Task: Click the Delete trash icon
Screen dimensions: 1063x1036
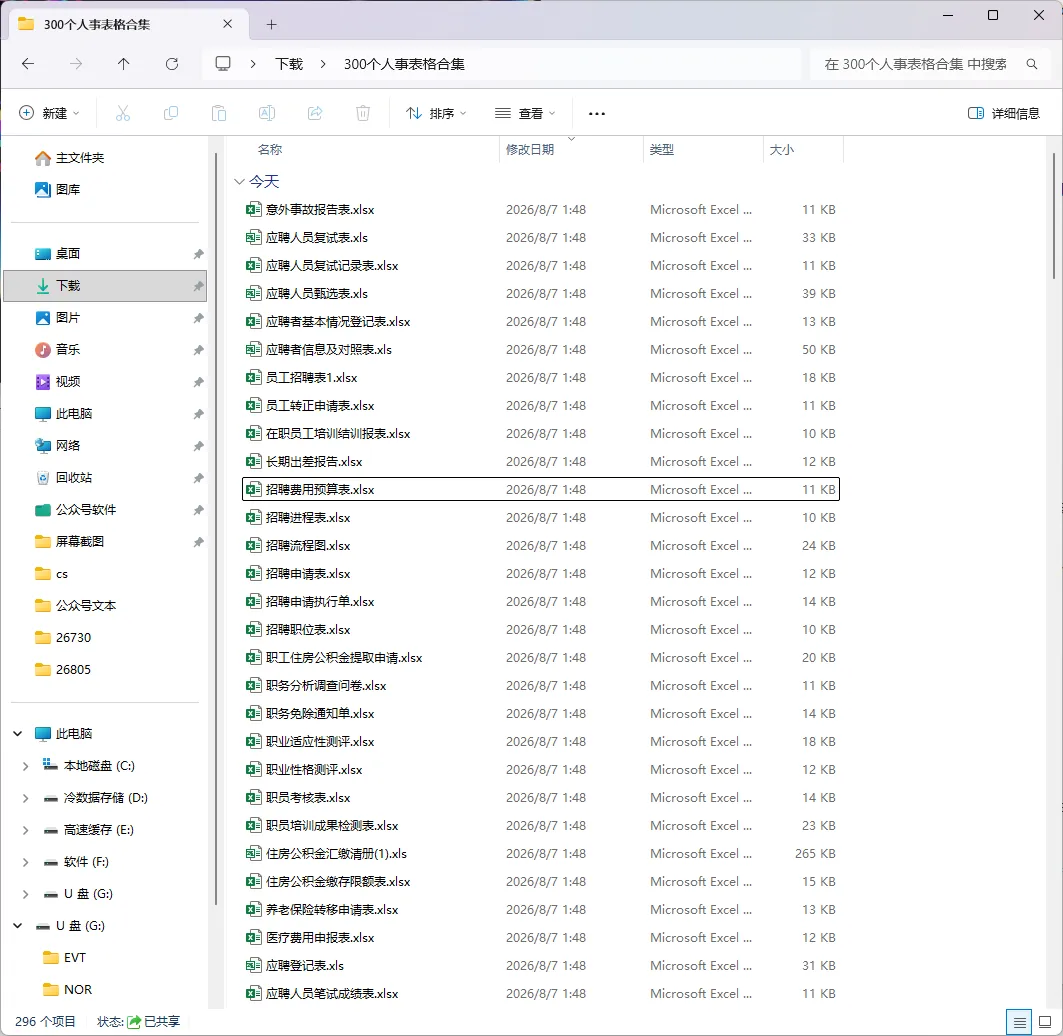Action: pyautogui.click(x=363, y=113)
